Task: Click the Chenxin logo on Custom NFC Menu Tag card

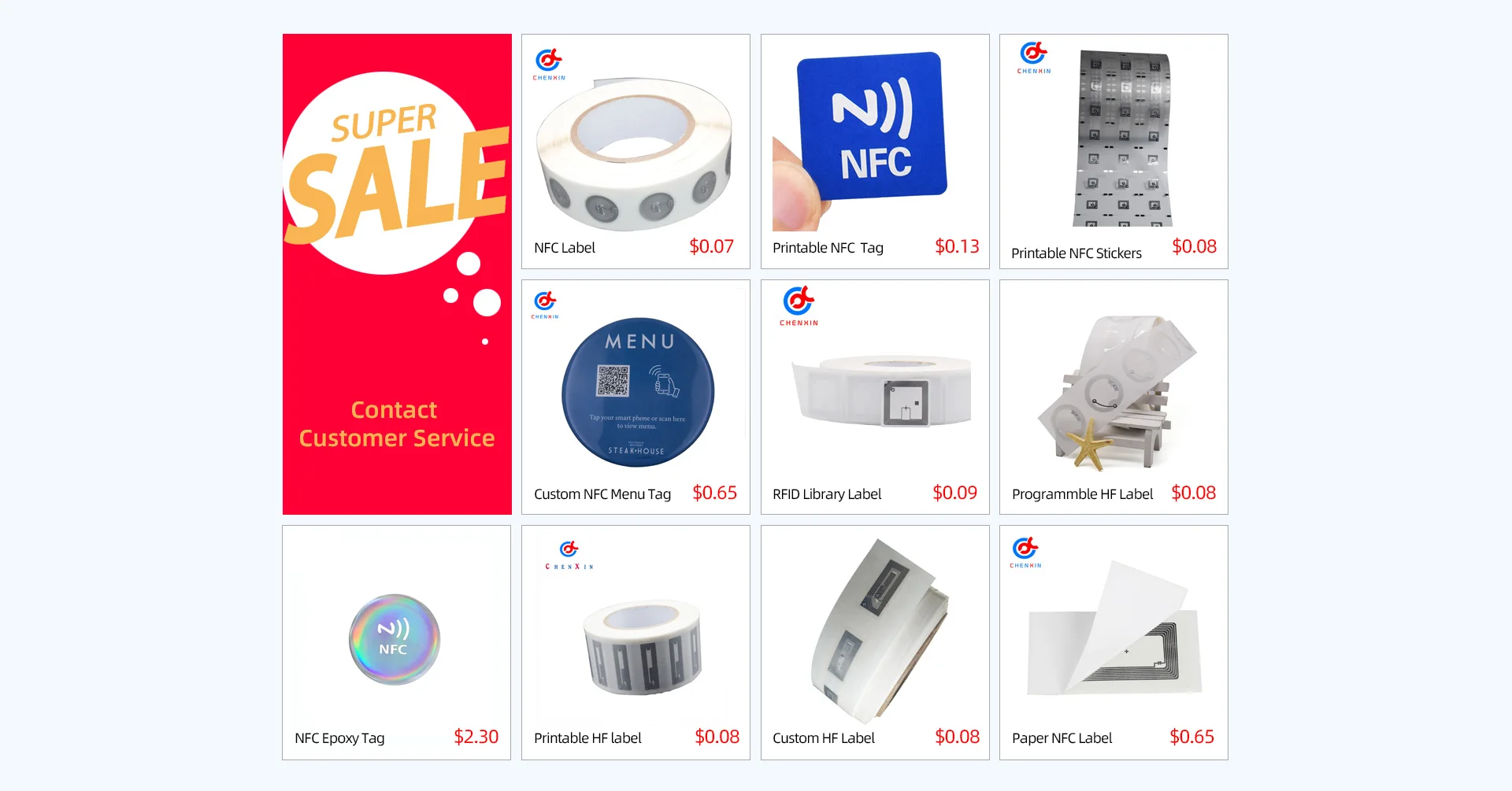Action: point(545,305)
